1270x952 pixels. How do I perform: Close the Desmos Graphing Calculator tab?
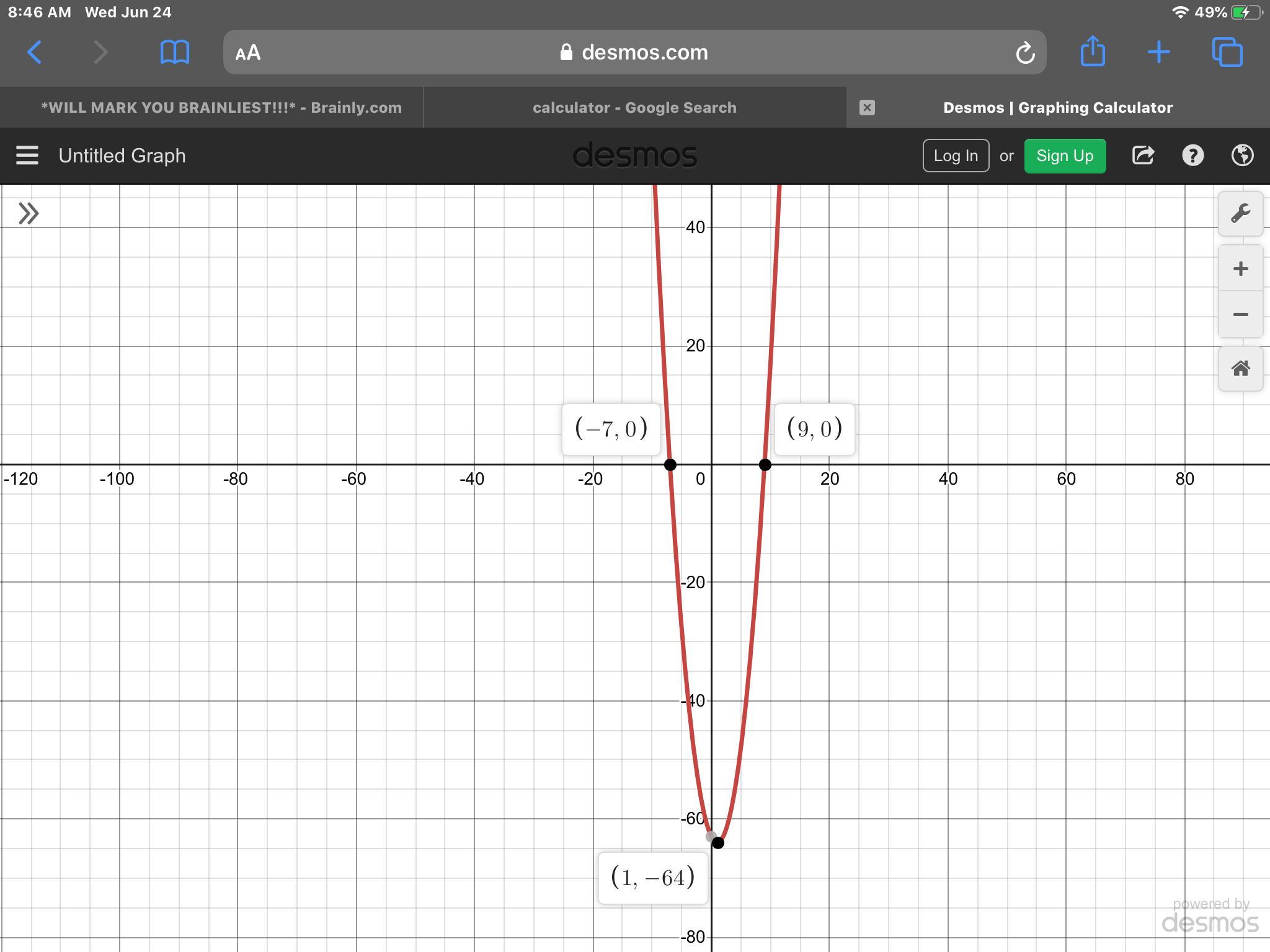point(867,108)
